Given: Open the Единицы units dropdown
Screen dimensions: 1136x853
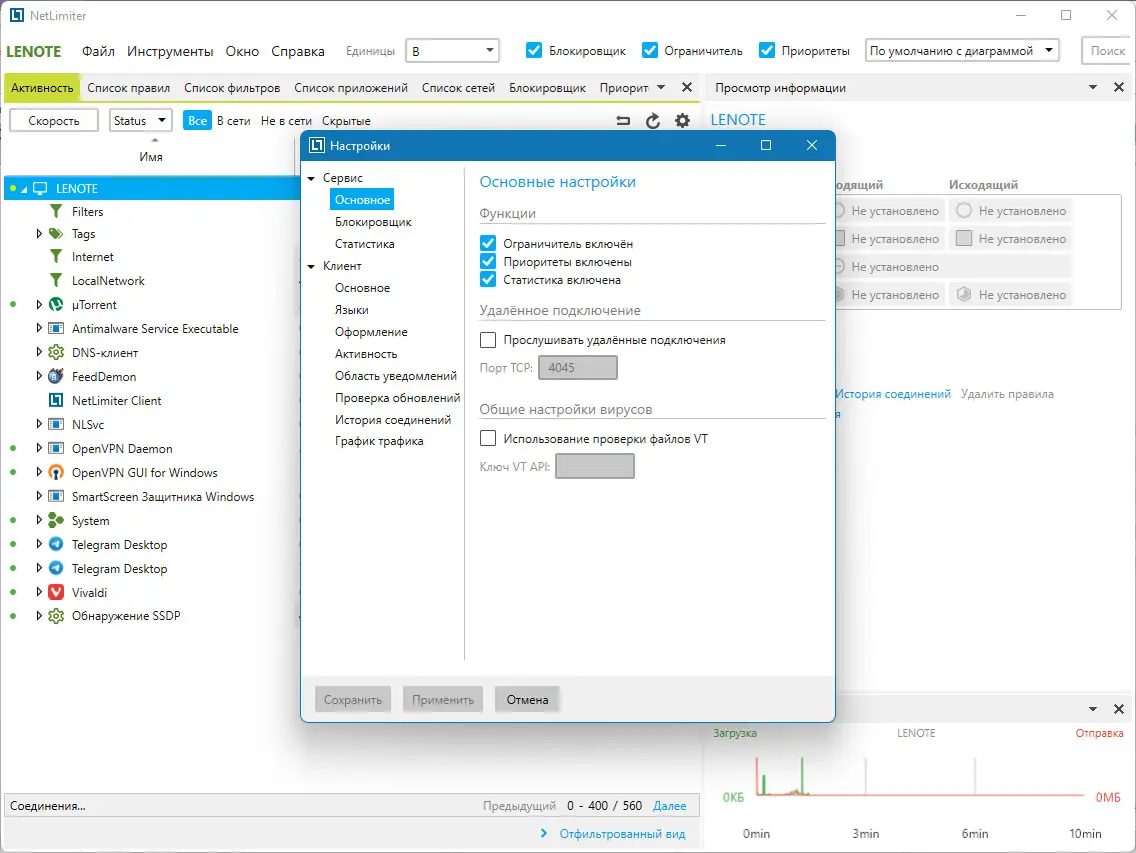Looking at the screenshot, I should tap(452, 51).
